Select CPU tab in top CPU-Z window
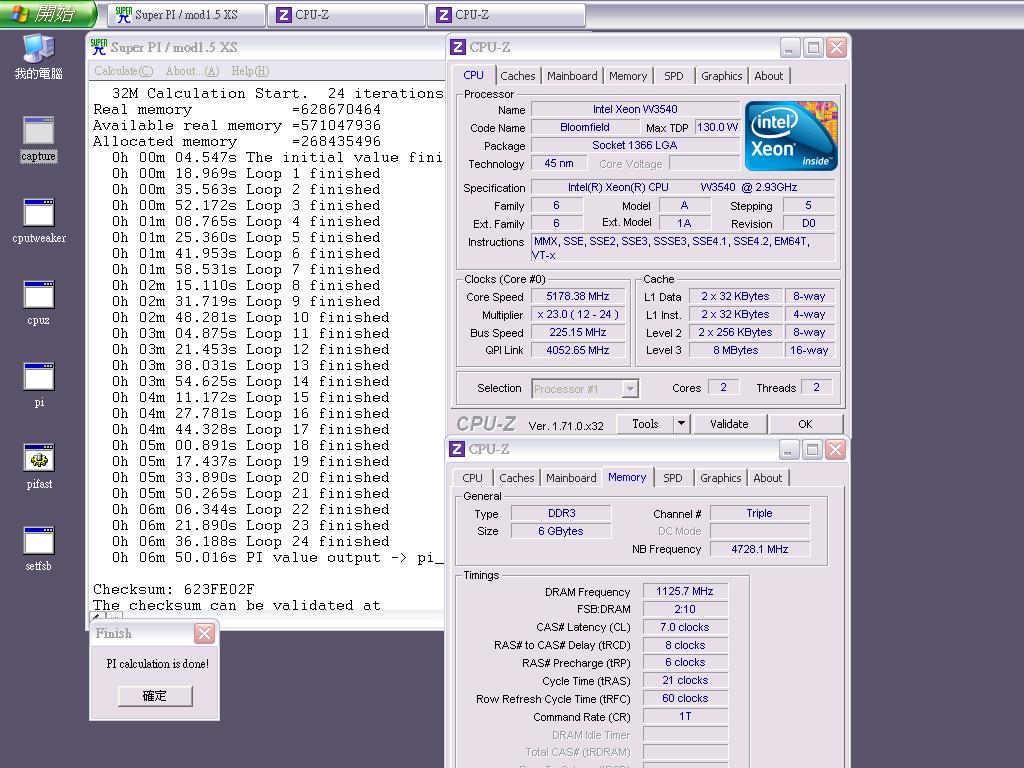1024x768 pixels. [x=473, y=75]
